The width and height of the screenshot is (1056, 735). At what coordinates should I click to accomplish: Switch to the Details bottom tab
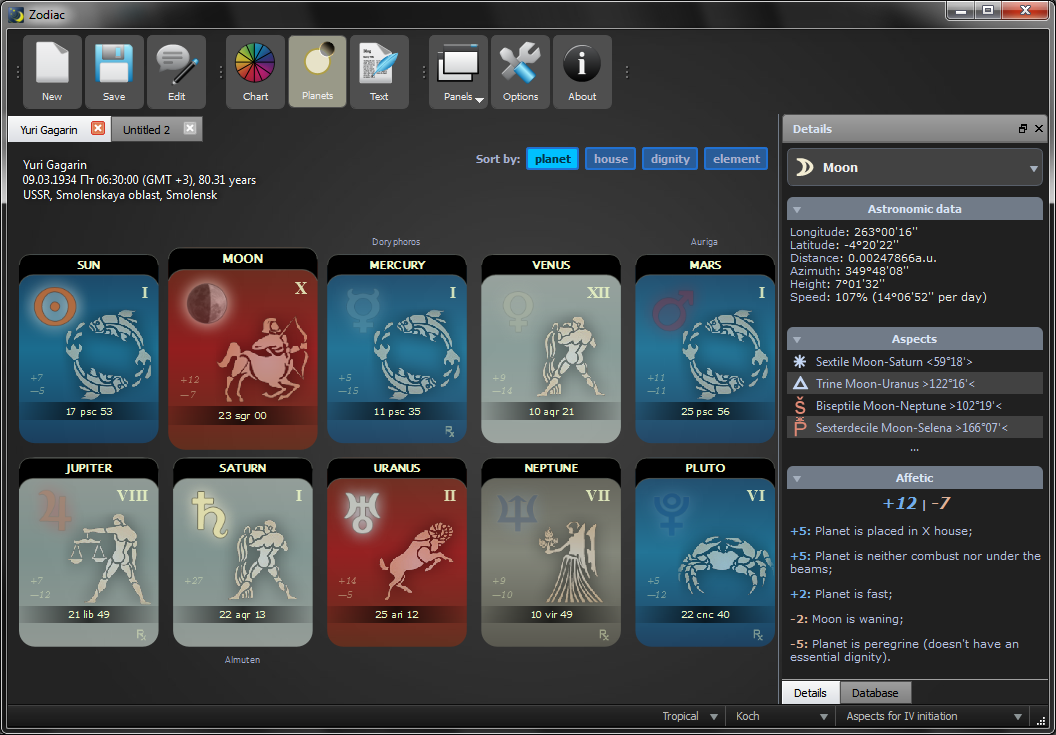click(x=810, y=693)
